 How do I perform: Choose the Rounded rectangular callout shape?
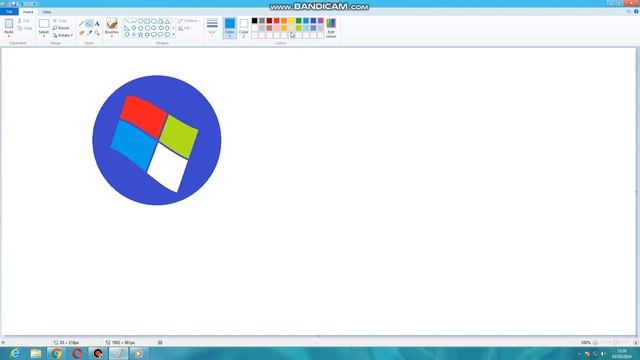tap(154, 35)
